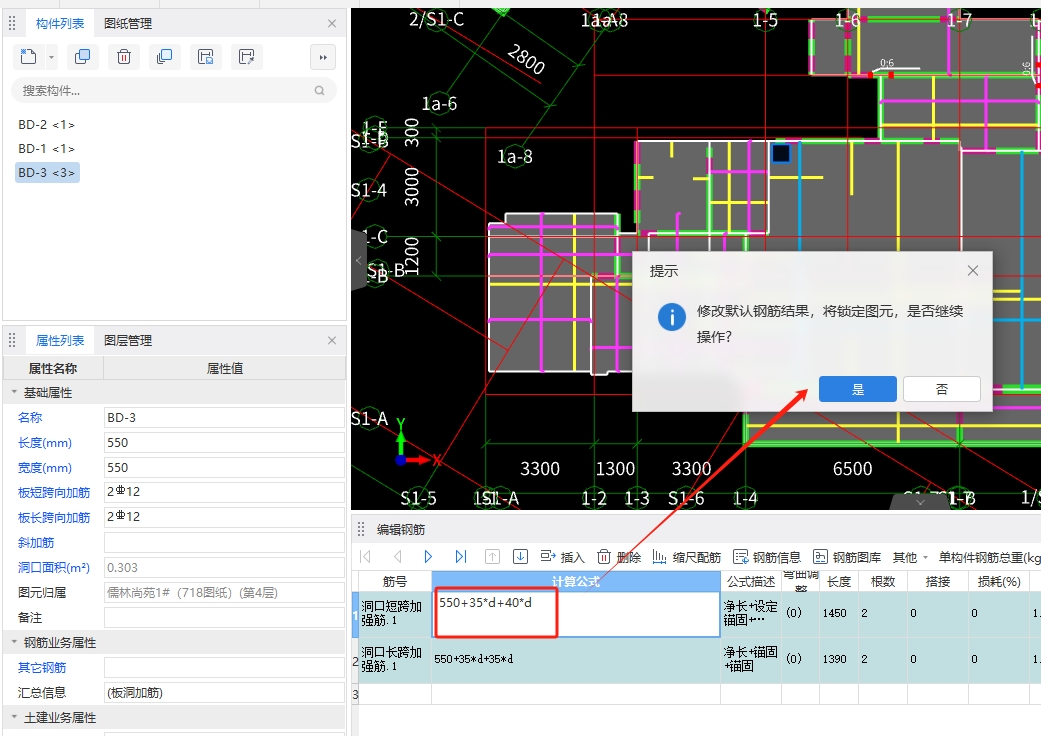Click the search magnifier icon
Screen dimensions: 1041x736
click(319, 90)
